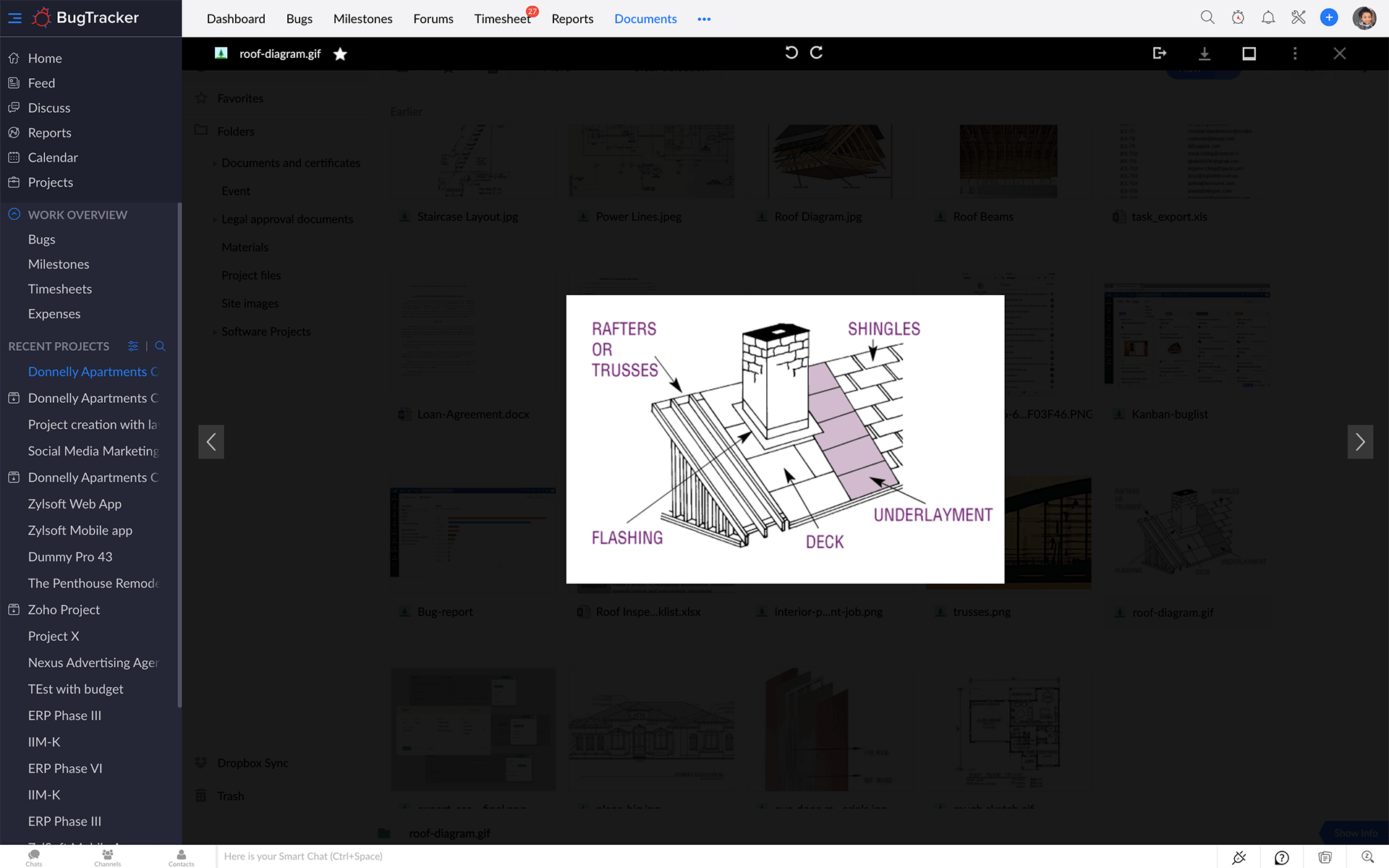Collapse sidebar with hamburger icon
Image resolution: width=1389 pixels, height=868 pixels.
pyautogui.click(x=14, y=18)
